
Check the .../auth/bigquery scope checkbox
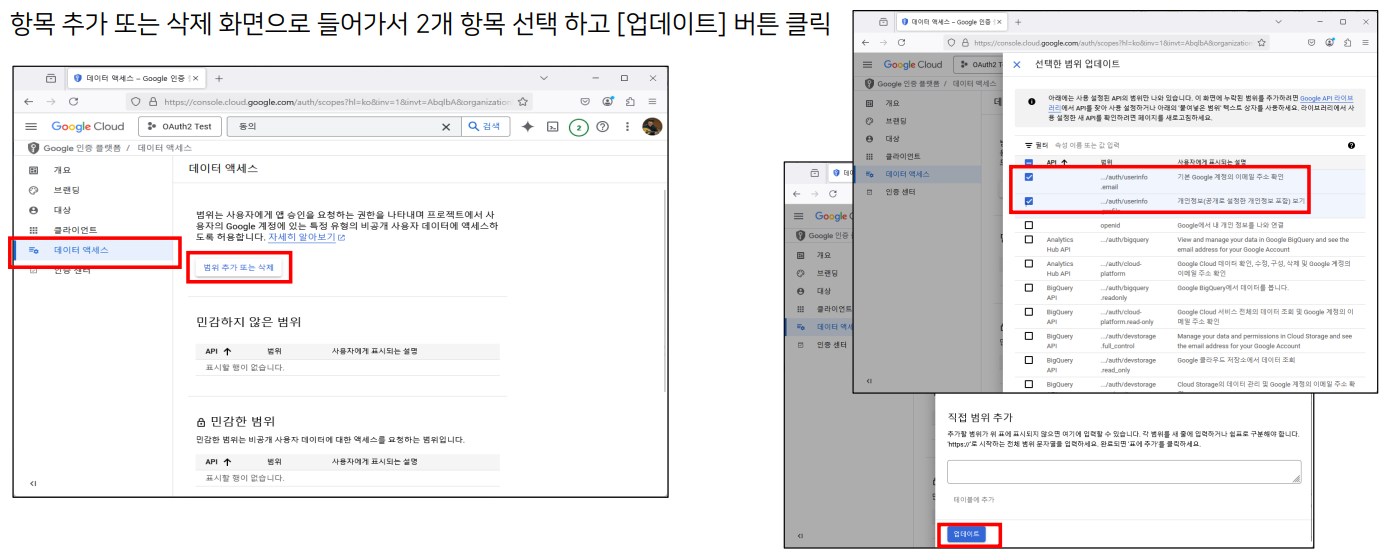pyautogui.click(x=1029, y=240)
